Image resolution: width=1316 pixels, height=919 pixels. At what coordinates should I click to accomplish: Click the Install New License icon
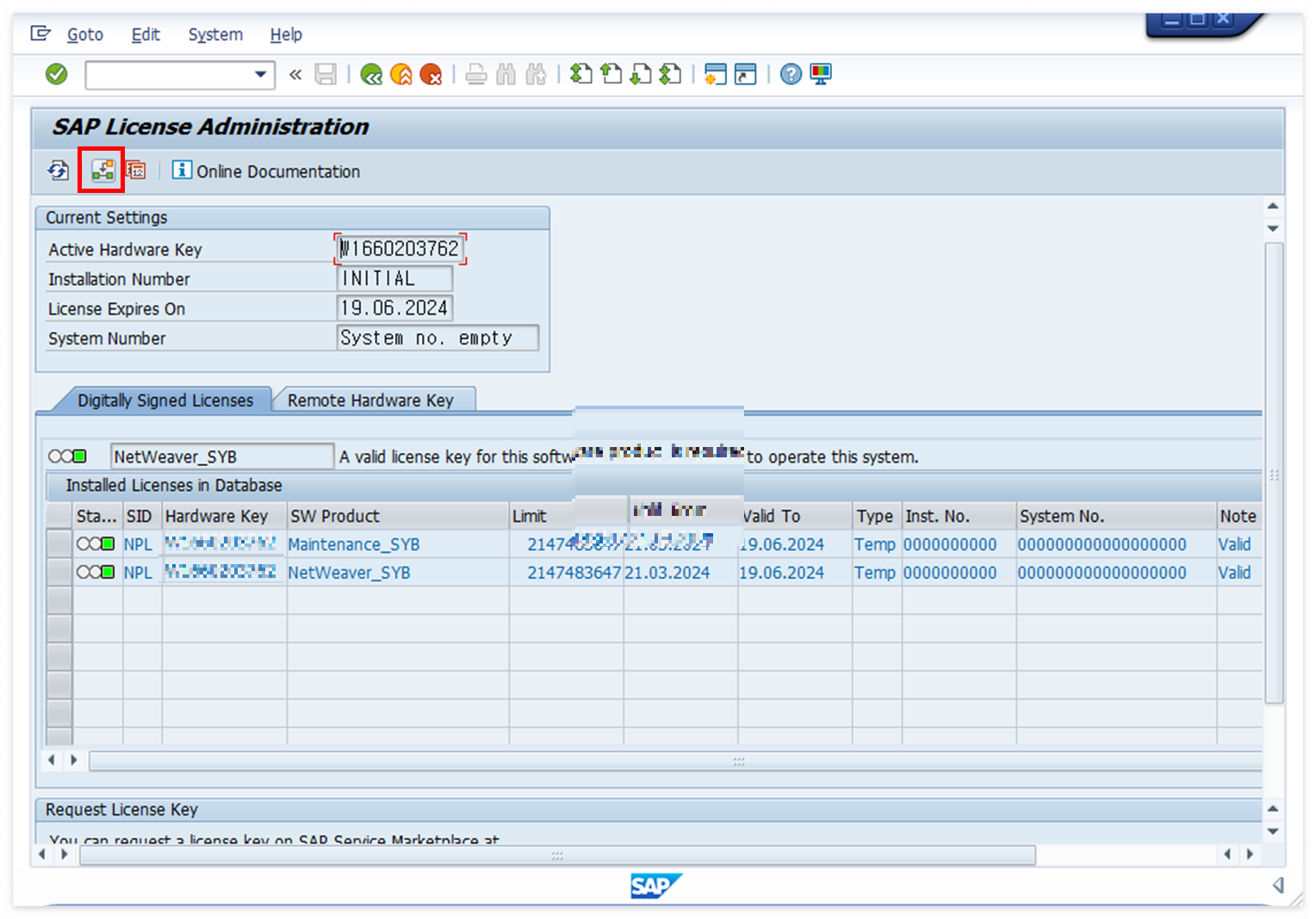[102, 171]
